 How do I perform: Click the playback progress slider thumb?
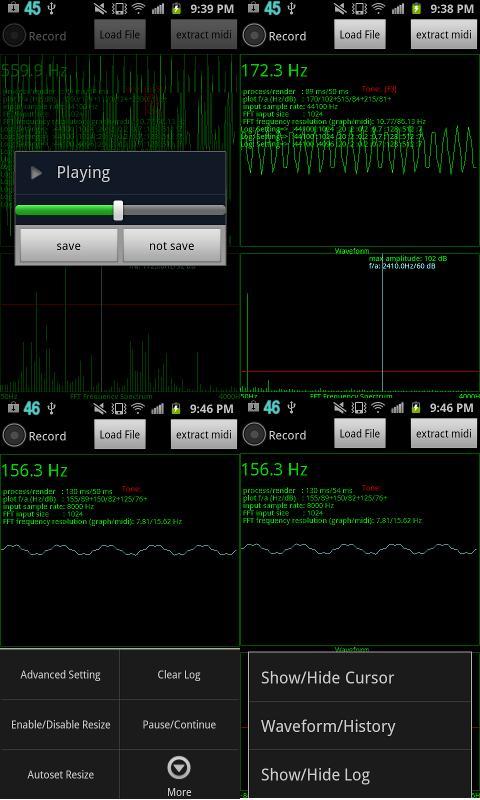coord(118,210)
